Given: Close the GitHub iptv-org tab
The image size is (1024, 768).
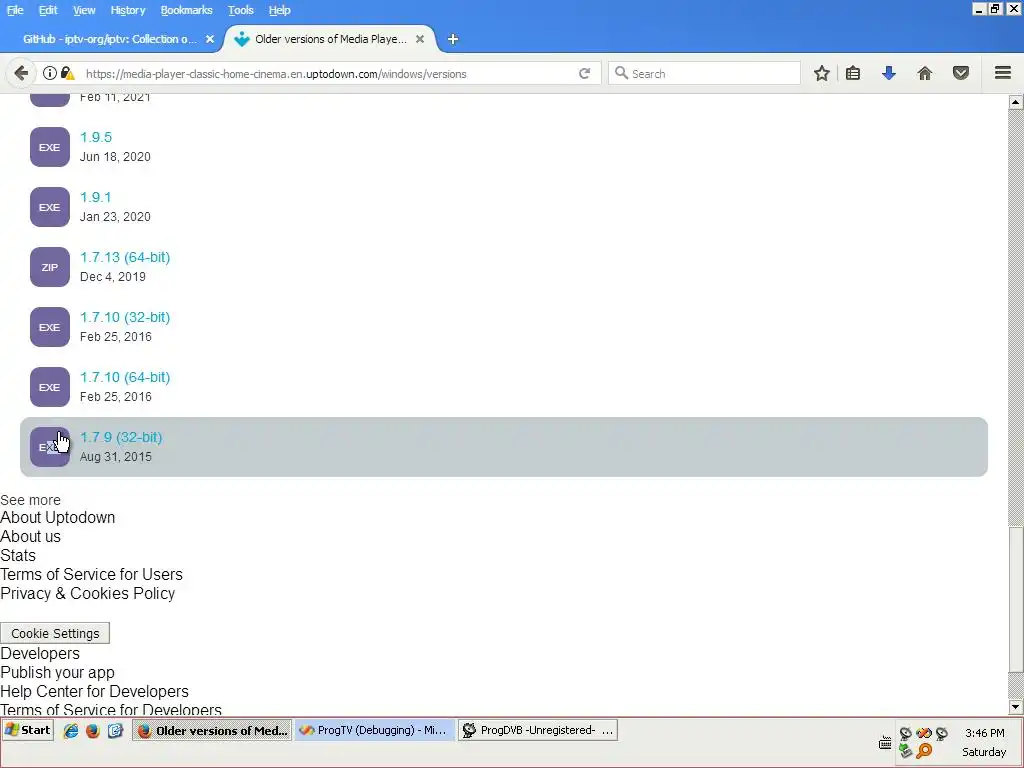Looking at the screenshot, I should 210,39.
